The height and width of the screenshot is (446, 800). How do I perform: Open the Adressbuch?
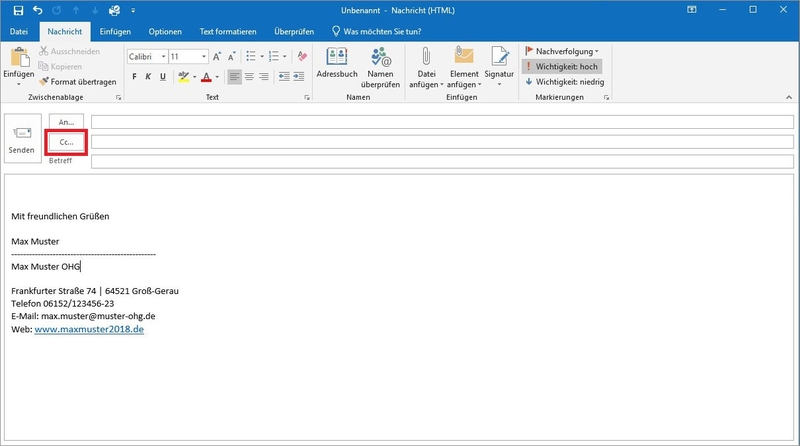click(x=337, y=63)
